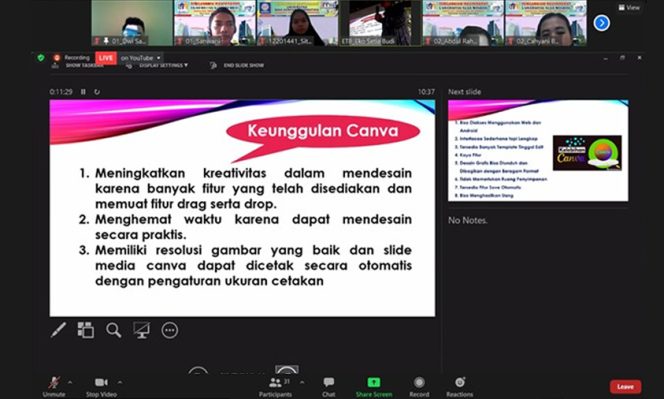Open more slide show options ellipsis
Screen dimensions: 664x399
tap(170, 330)
